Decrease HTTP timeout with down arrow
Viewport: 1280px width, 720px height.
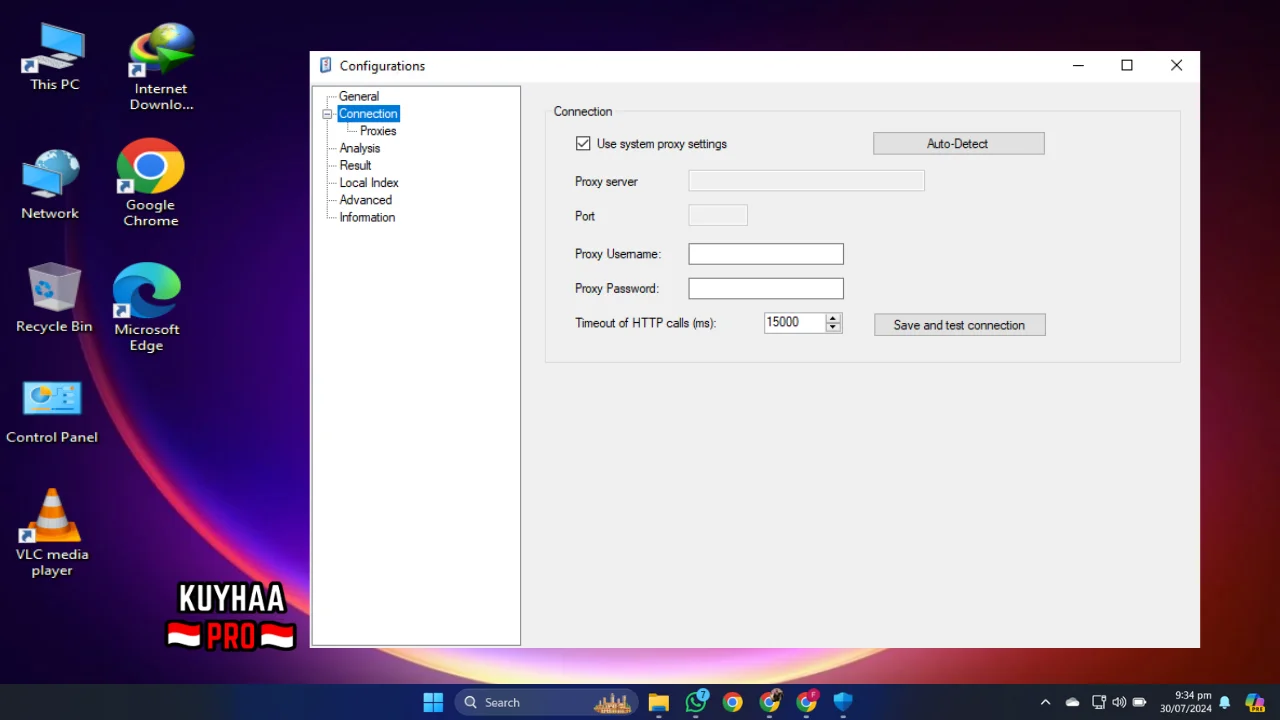coord(833,328)
